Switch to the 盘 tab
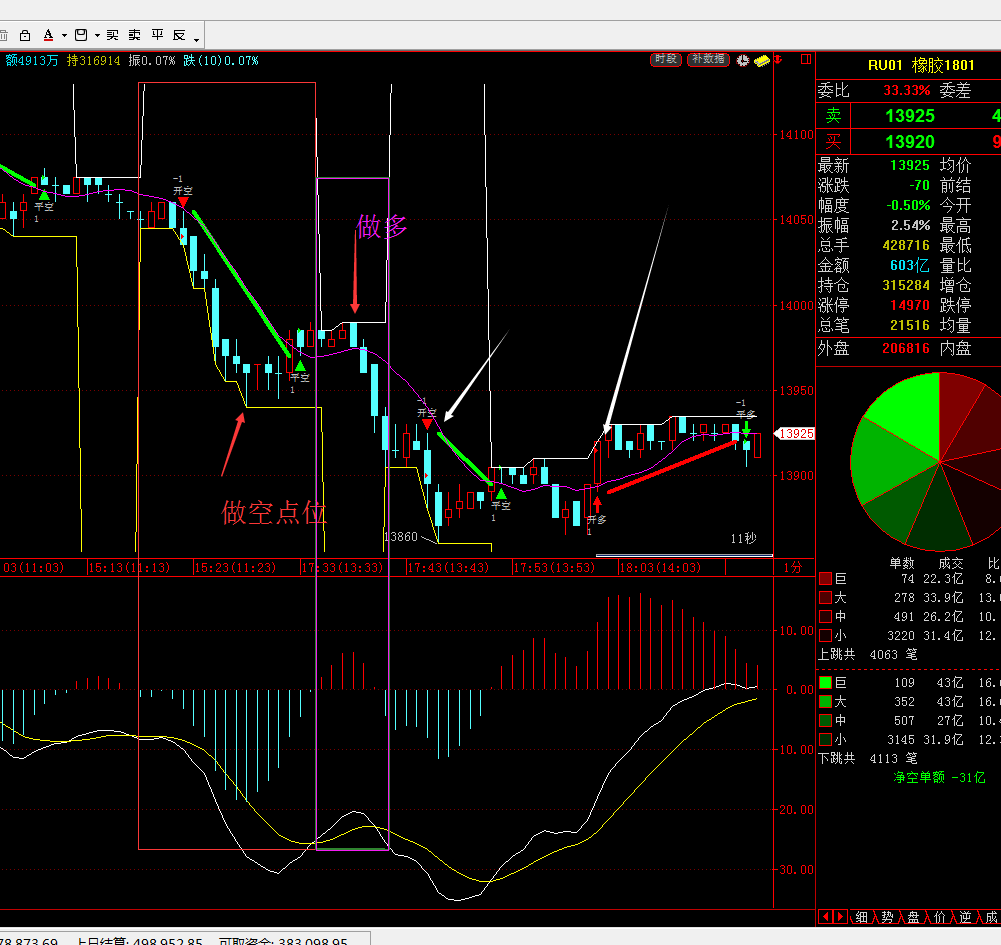 point(914,918)
